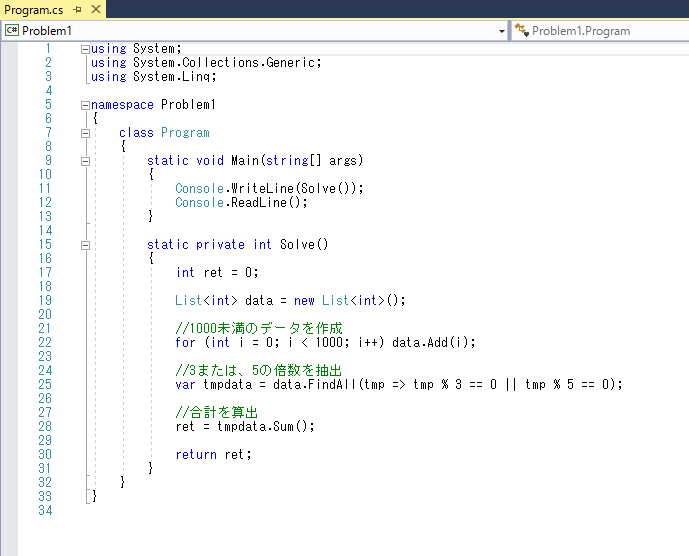Click the comment '//1000未満のデータを作成'
Image resolution: width=689 pixels, height=556 pixels.
(x=259, y=328)
